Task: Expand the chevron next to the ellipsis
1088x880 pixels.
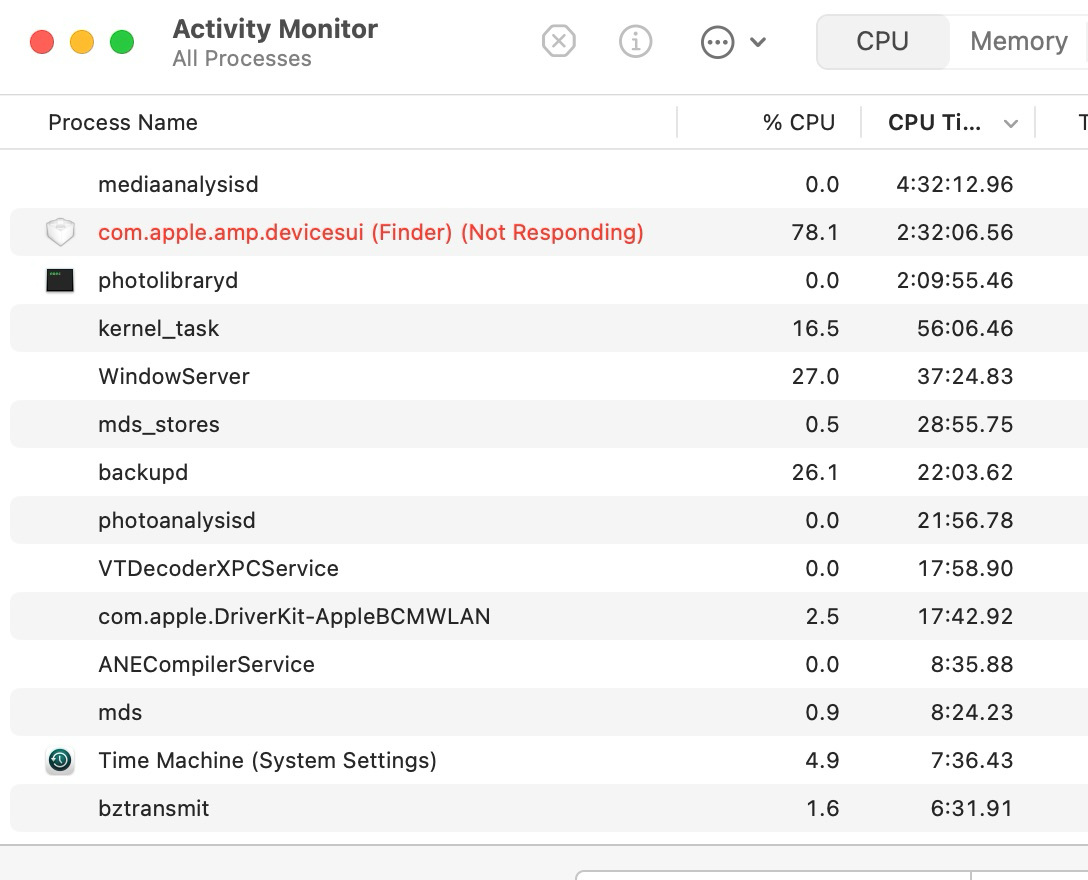Action: point(758,42)
